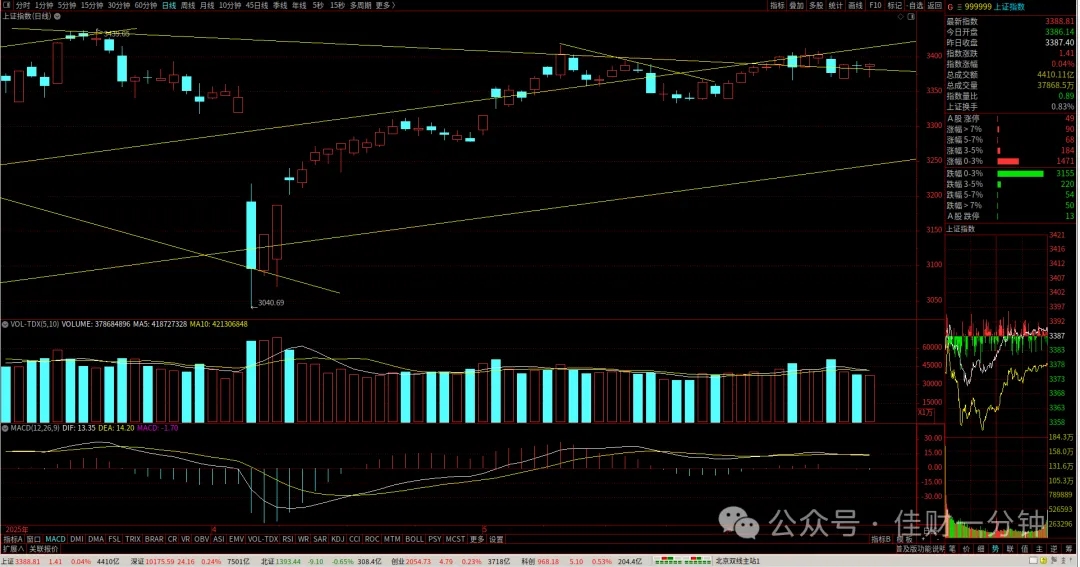This screenshot has height=567, width=1080.
Task: Click the round icon before MACD(12,26,9)
Action: (x=5, y=428)
